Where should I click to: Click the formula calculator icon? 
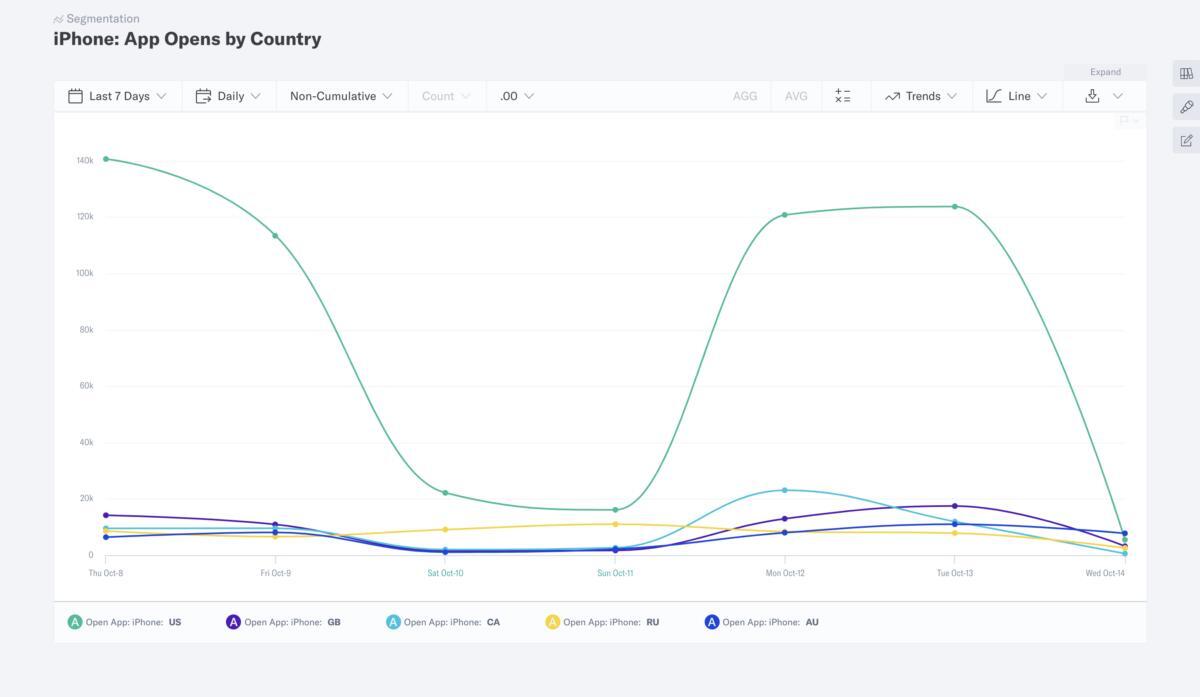(x=843, y=96)
